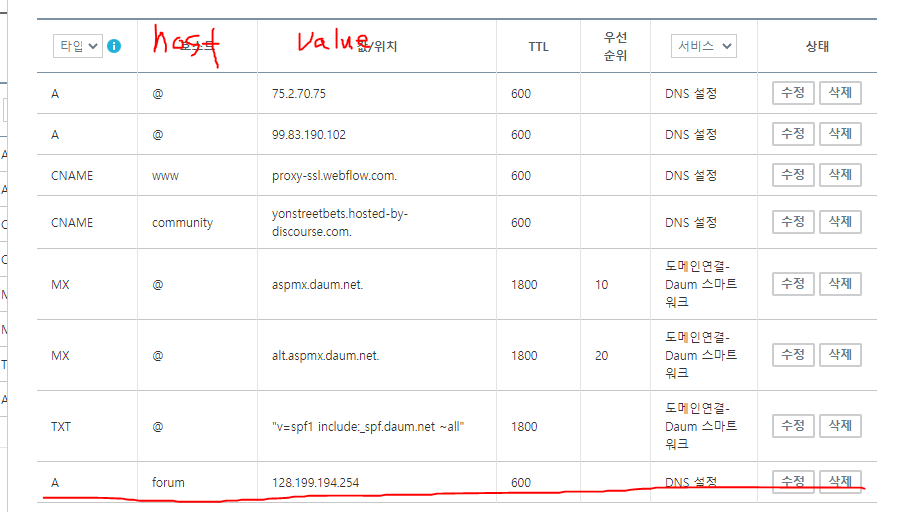
Task: Click 삭제 for aspmx.daum.net. MX record
Action: 840,284
